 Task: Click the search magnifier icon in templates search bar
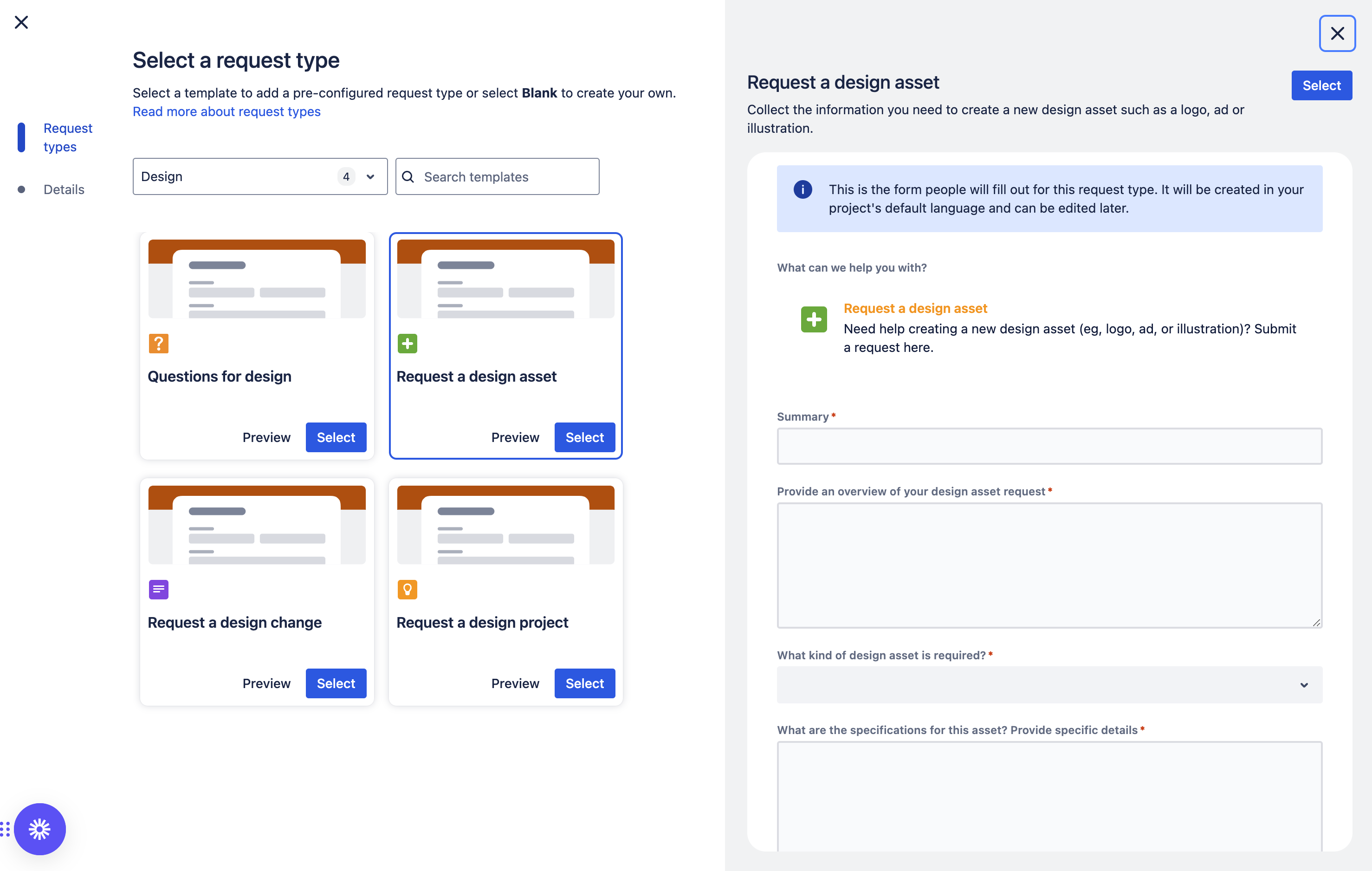(x=408, y=177)
